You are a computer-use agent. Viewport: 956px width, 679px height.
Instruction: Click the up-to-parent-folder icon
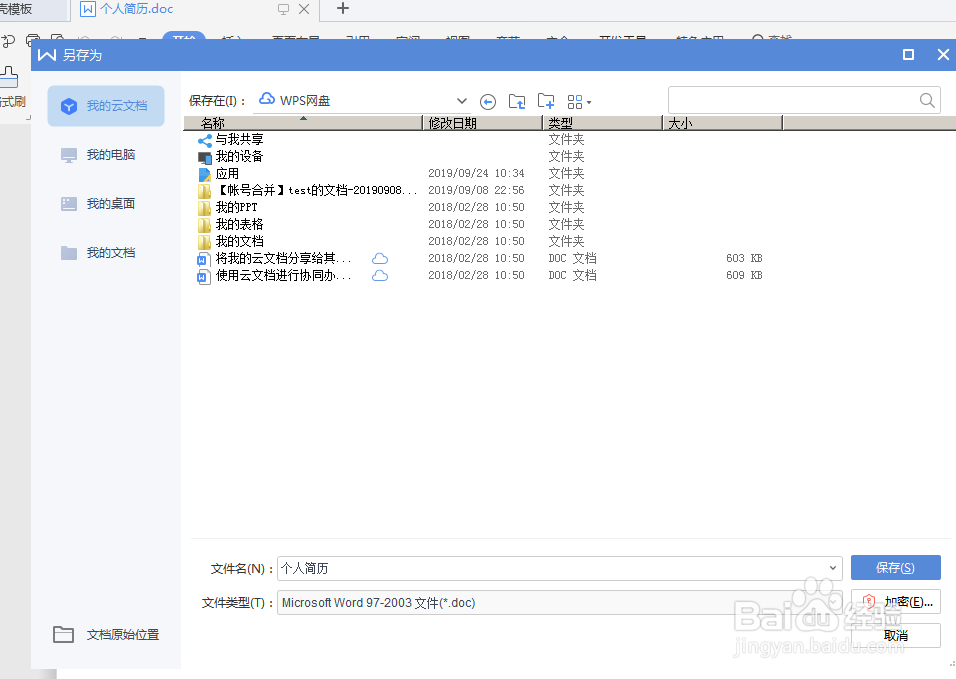[516, 101]
